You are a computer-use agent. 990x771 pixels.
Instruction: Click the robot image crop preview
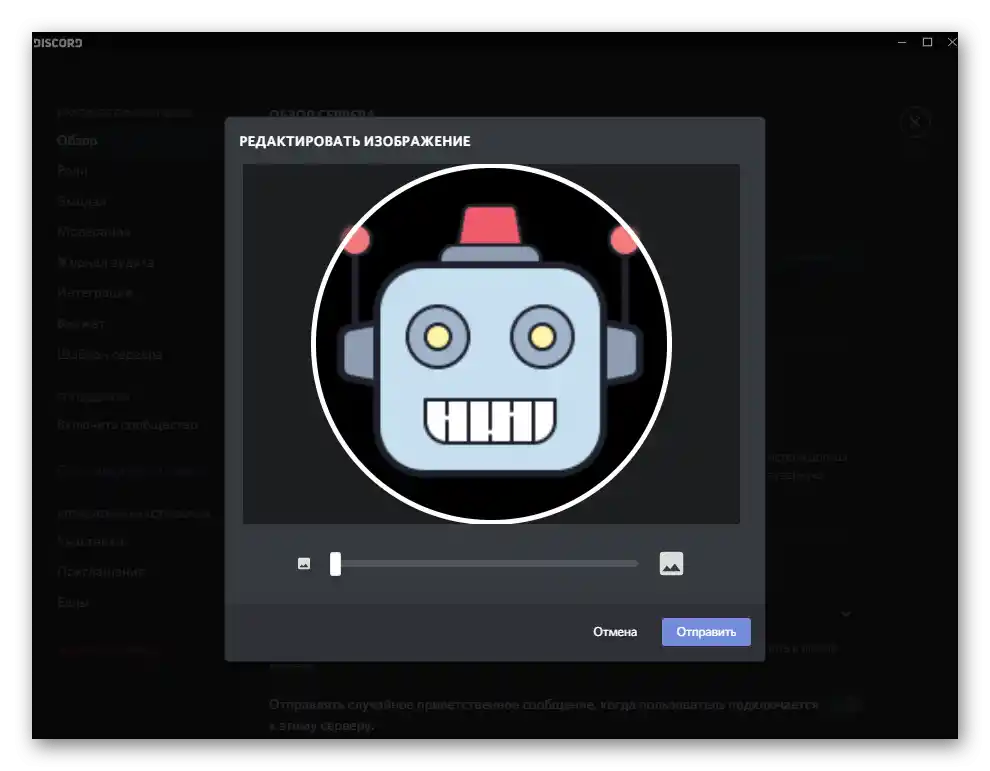coord(491,344)
